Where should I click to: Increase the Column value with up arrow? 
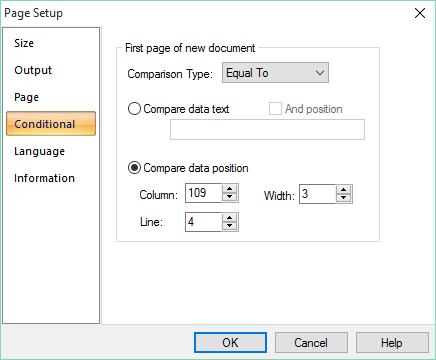[230, 189]
